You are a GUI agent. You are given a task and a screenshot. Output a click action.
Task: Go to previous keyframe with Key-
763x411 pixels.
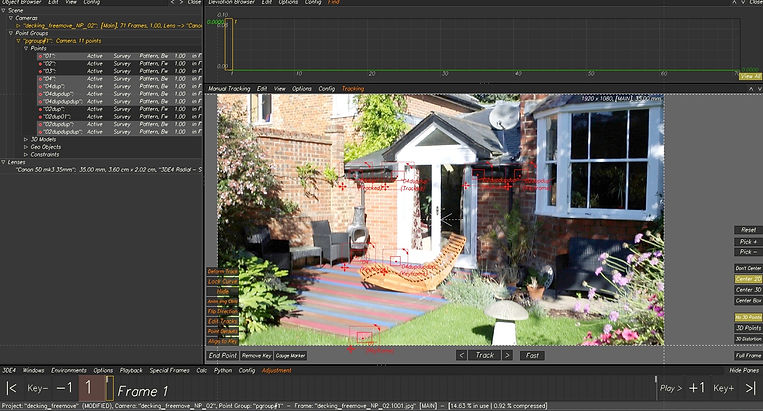pyautogui.click(x=37, y=388)
